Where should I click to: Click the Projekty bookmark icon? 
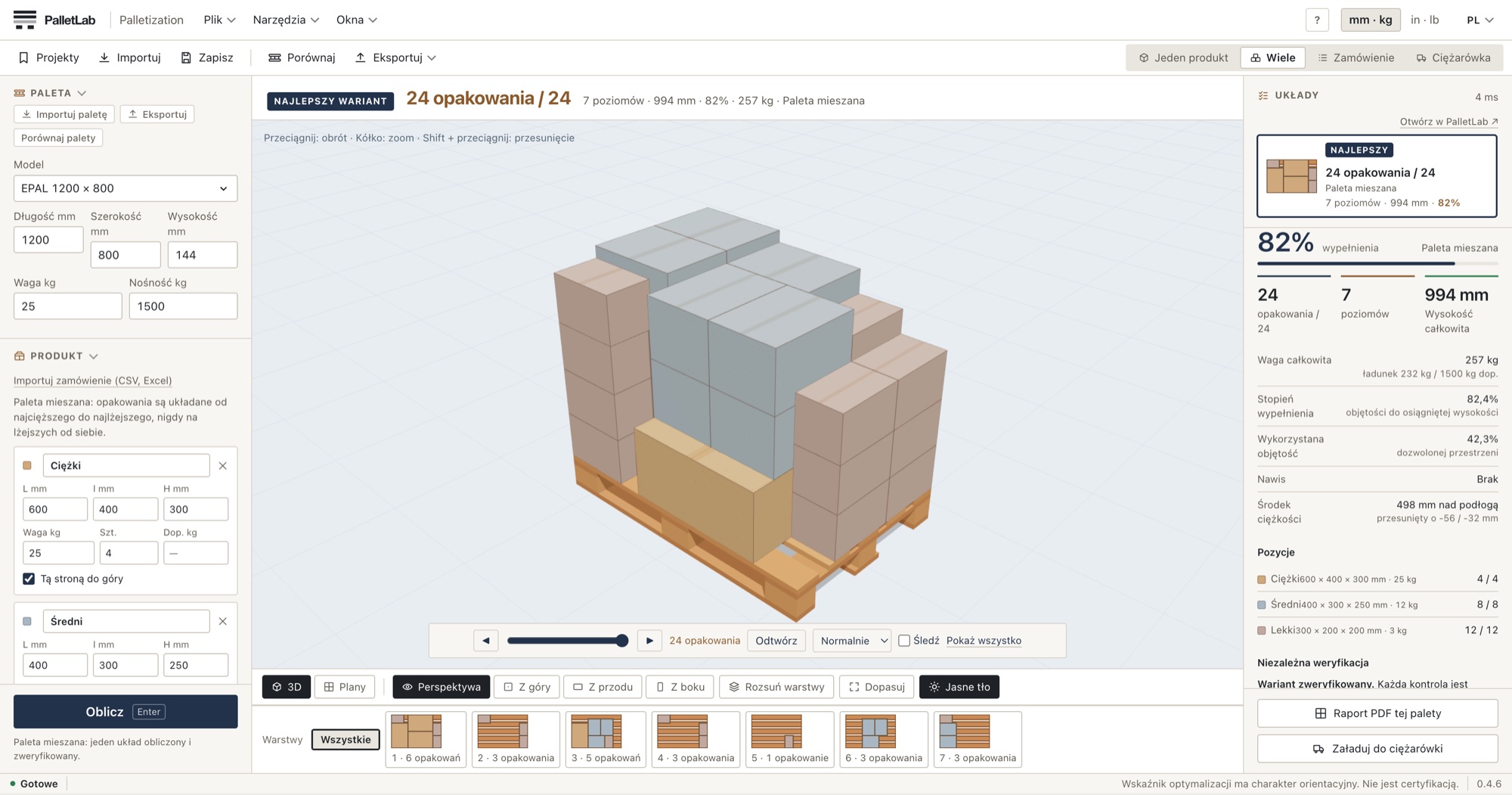coord(23,57)
